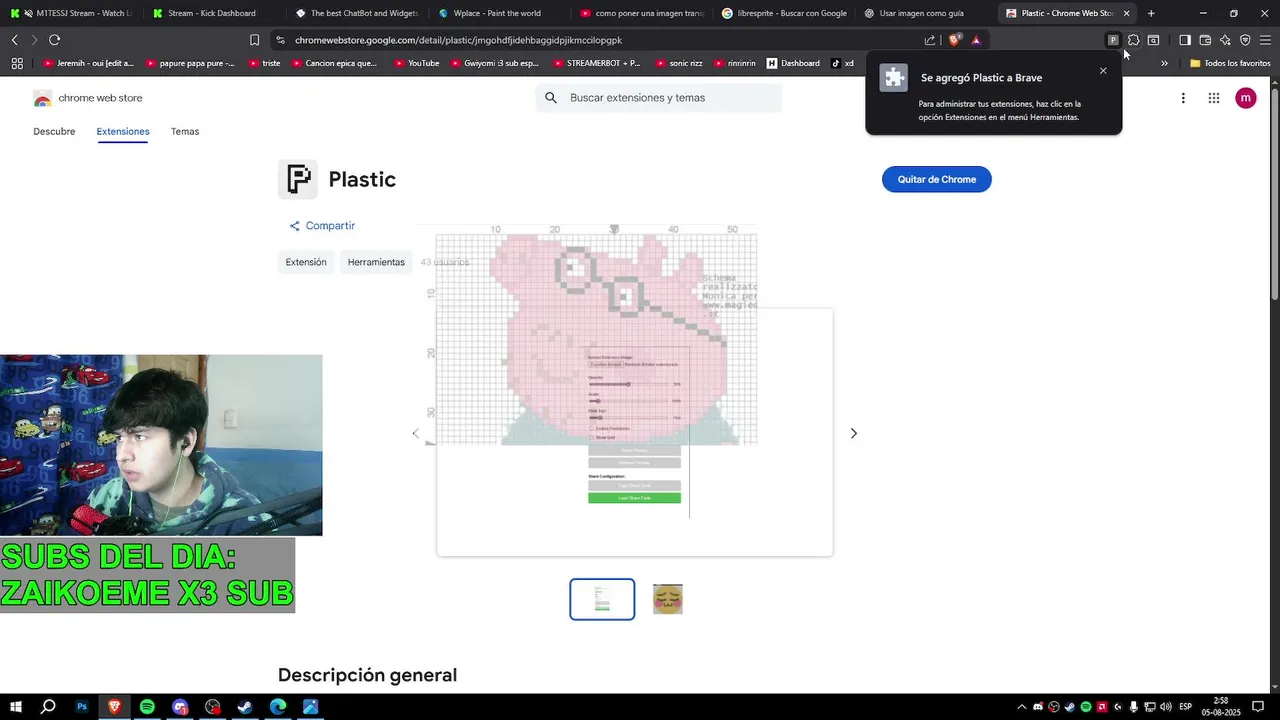Open Photoshop from the taskbar

click(82, 707)
